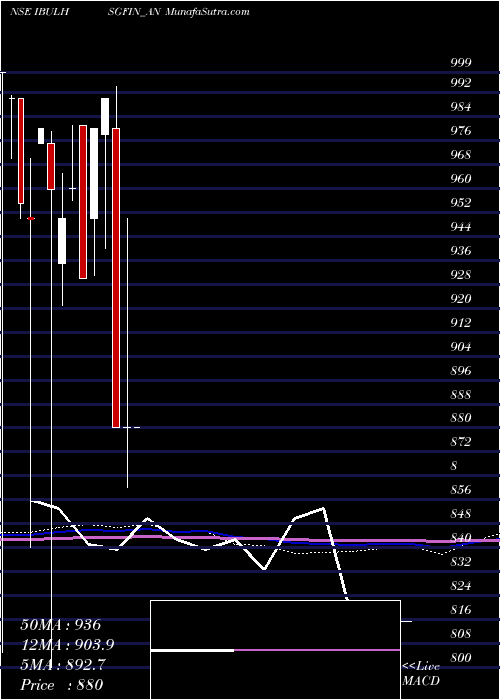Click the 832 price axis label
This screenshot has height=700, width=500.
(x=460, y=562)
